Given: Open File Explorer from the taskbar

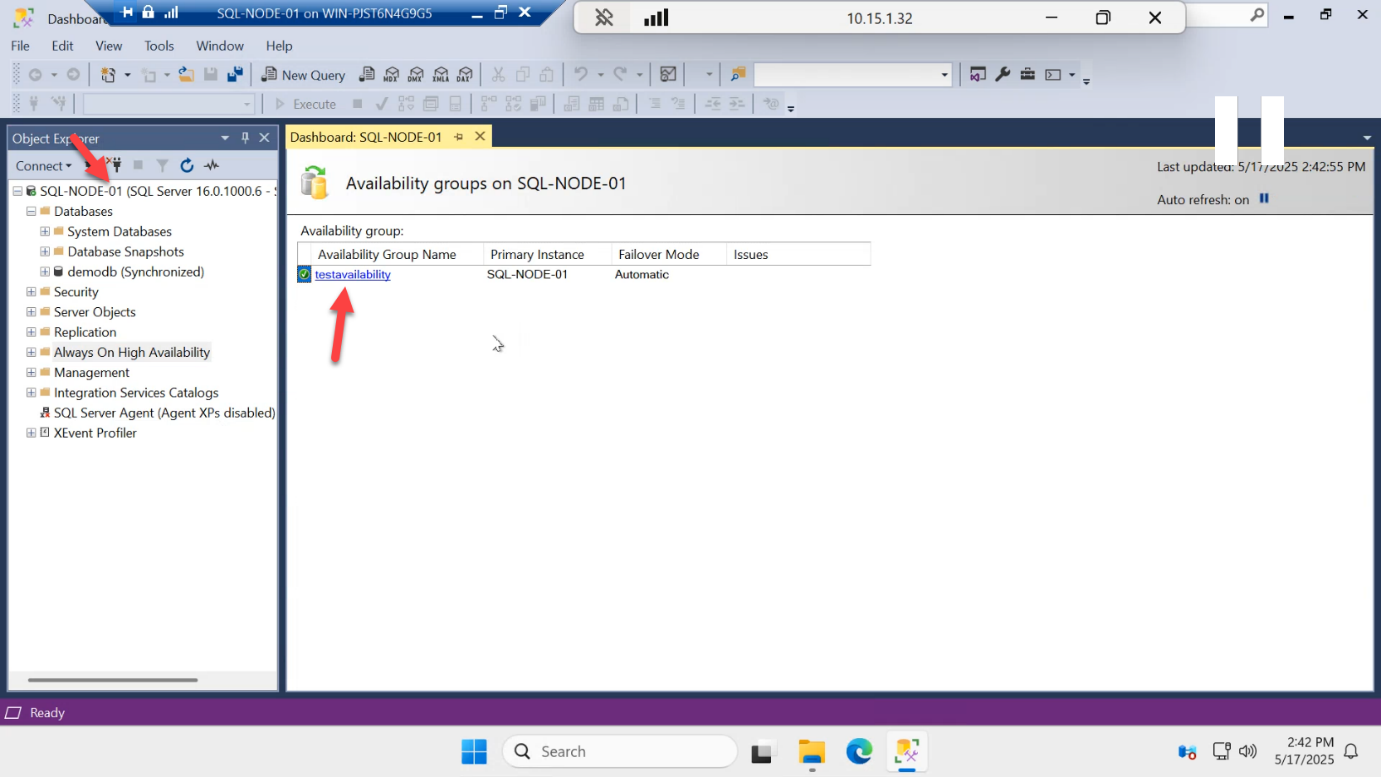Looking at the screenshot, I should pos(811,751).
